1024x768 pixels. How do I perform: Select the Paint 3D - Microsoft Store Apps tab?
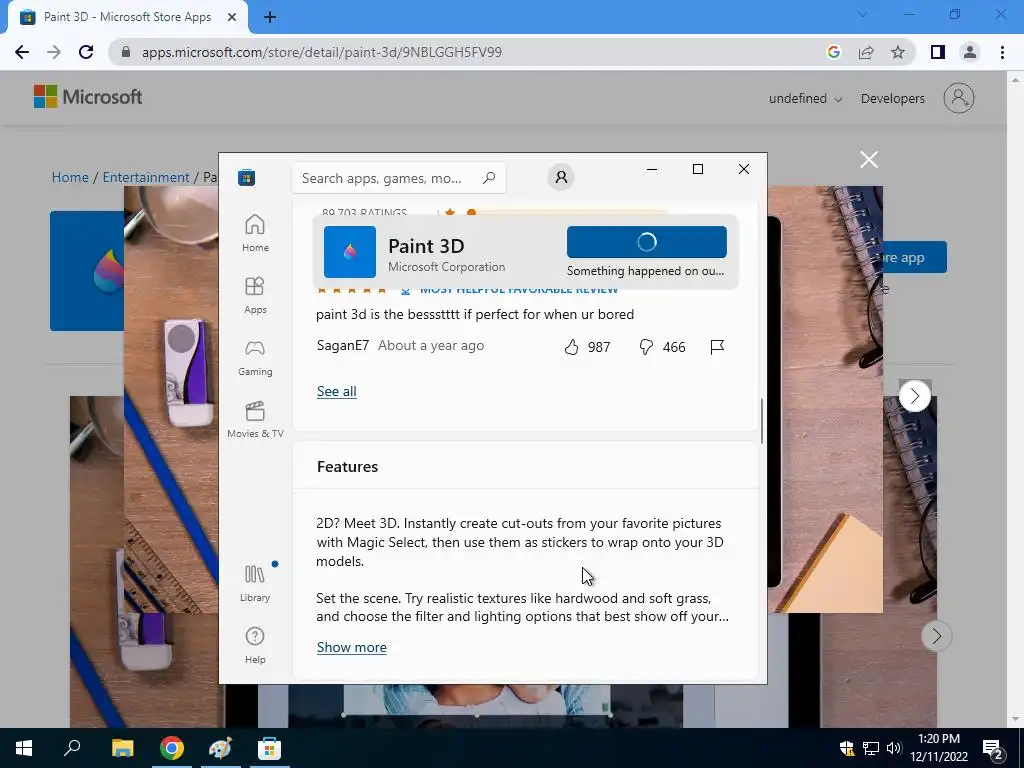click(x=127, y=18)
